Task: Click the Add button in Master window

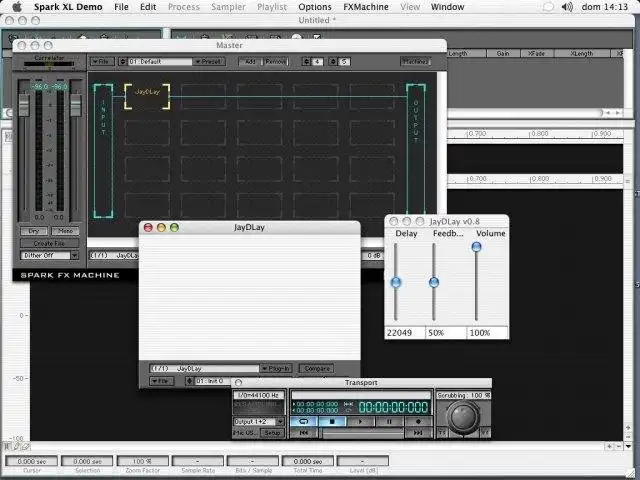Action: pyautogui.click(x=250, y=62)
